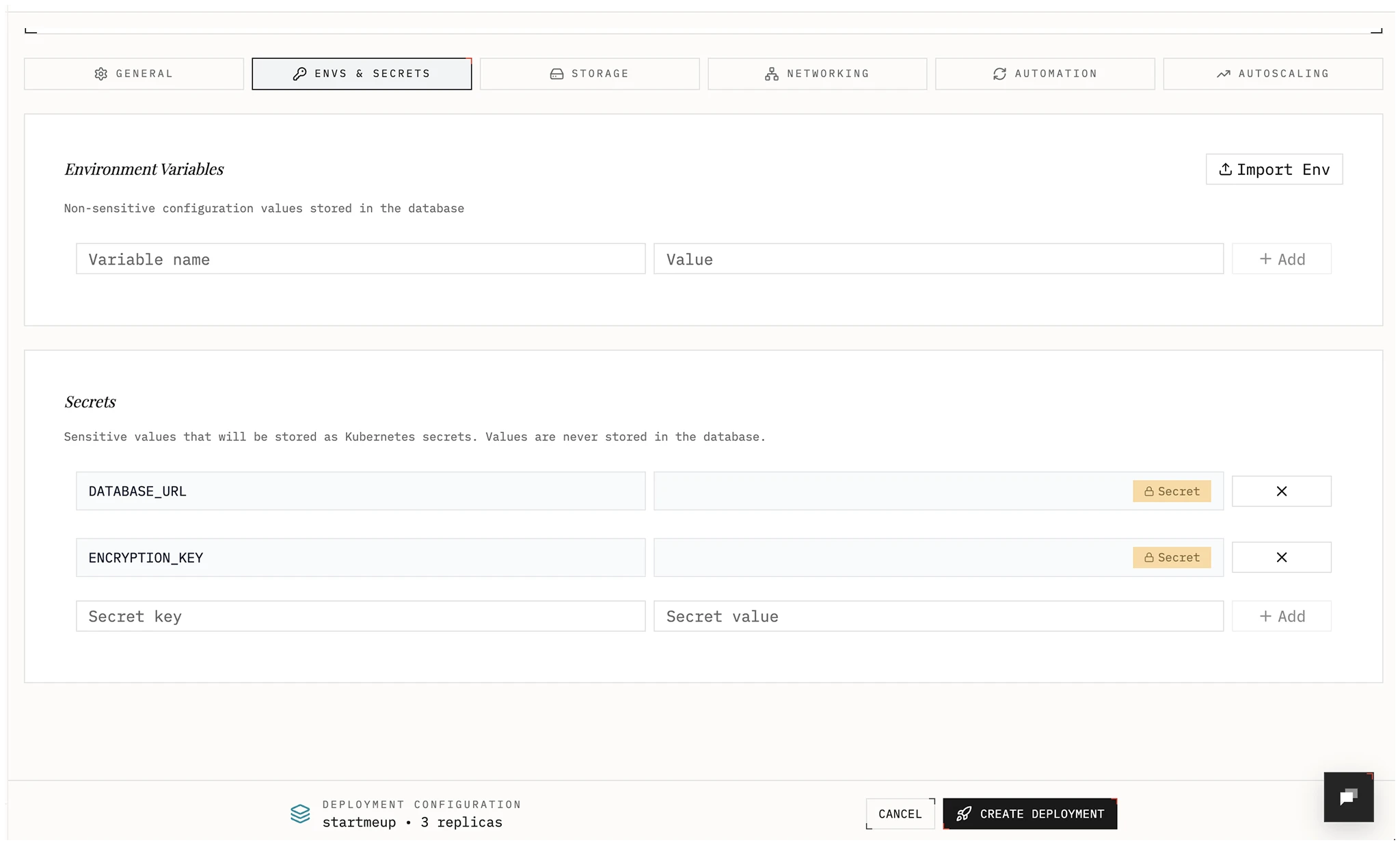
Task: Click the environment variable Value field
Action: click(x=938, y=259)
